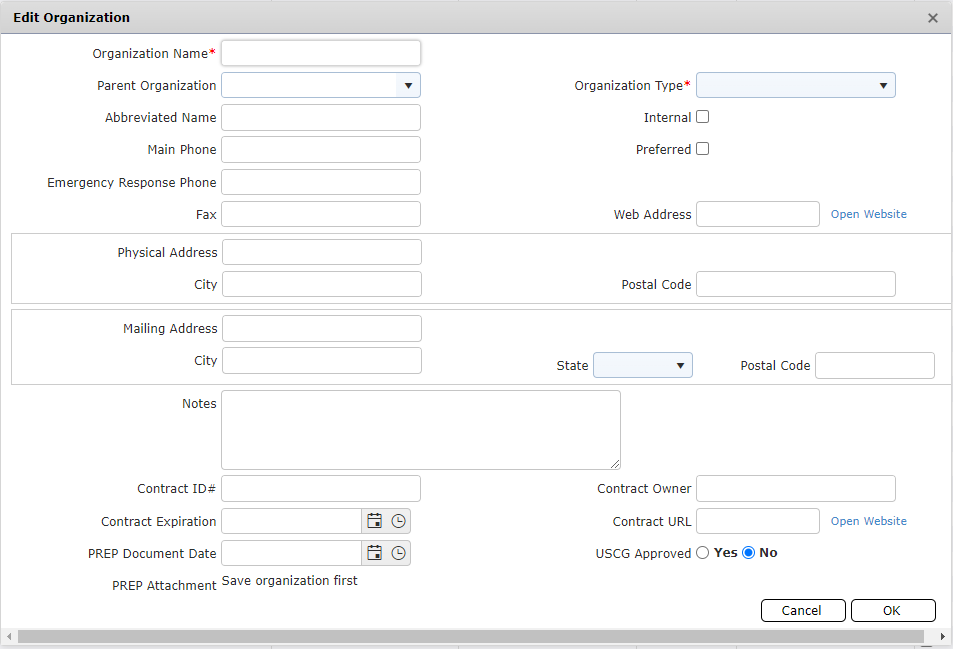Click the Contract Owner field
953x649 pixels.
pos(796,489)
